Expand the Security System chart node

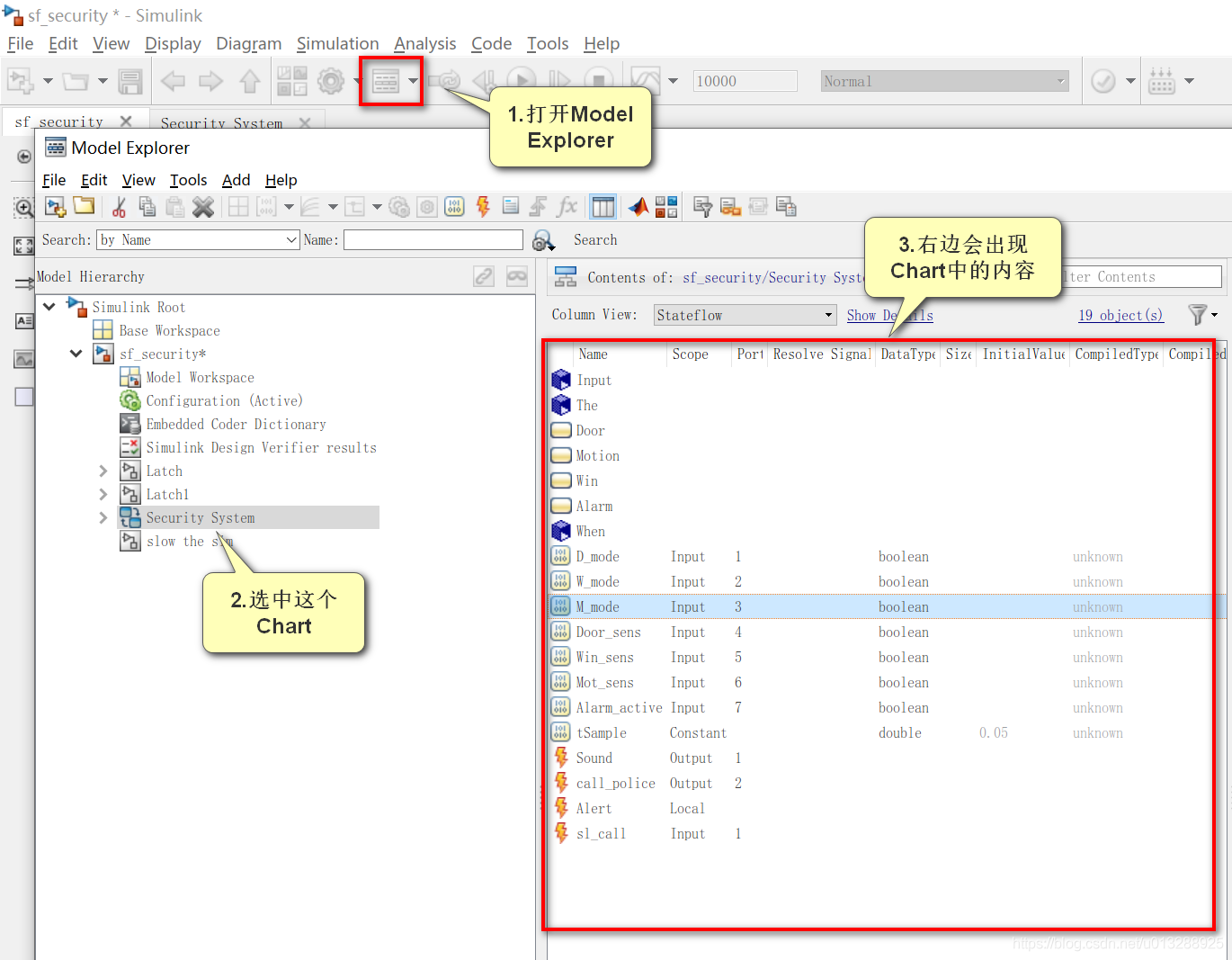(103, 517)
